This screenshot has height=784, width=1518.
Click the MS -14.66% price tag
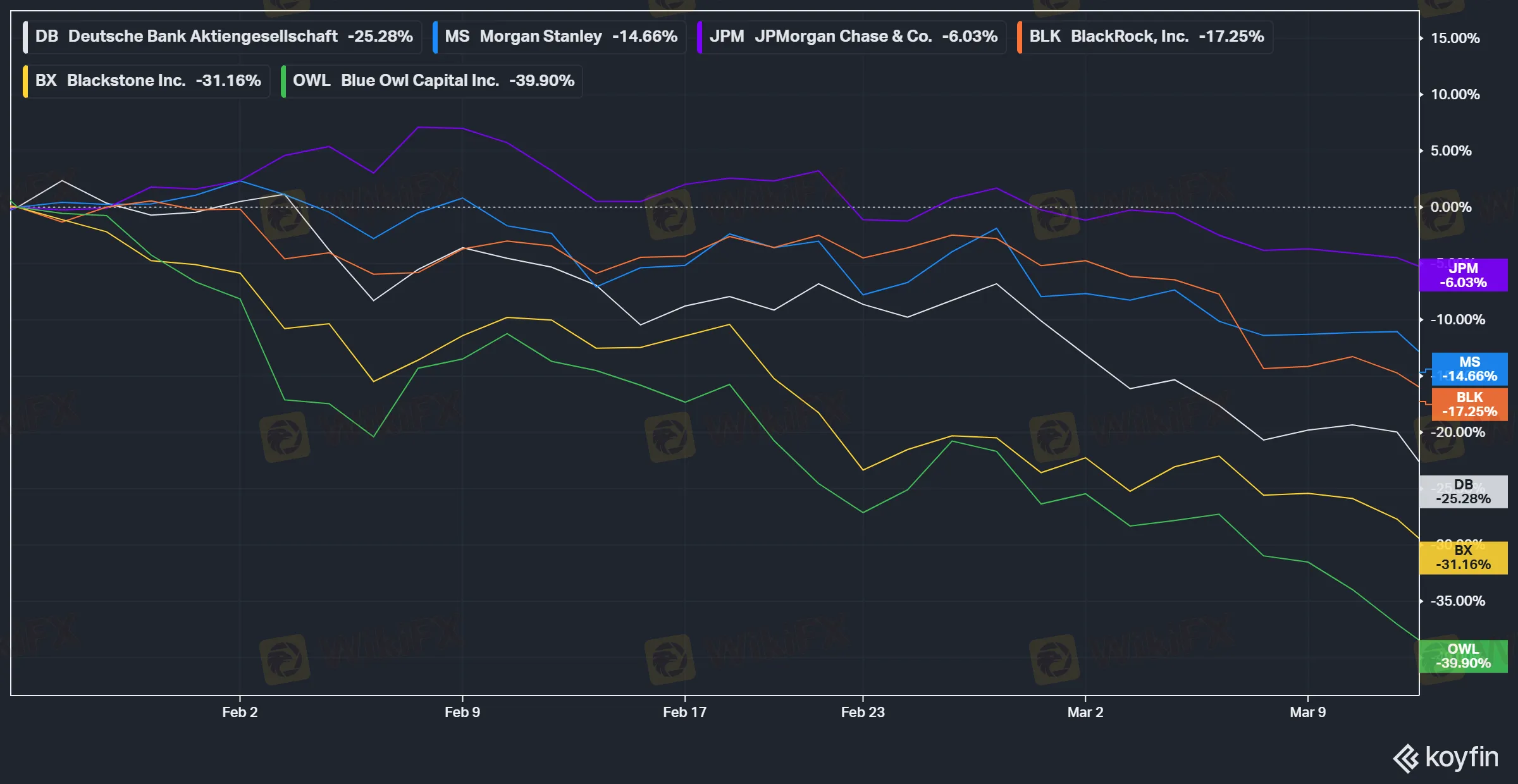pyautogui.click(x=1469, y=369)
